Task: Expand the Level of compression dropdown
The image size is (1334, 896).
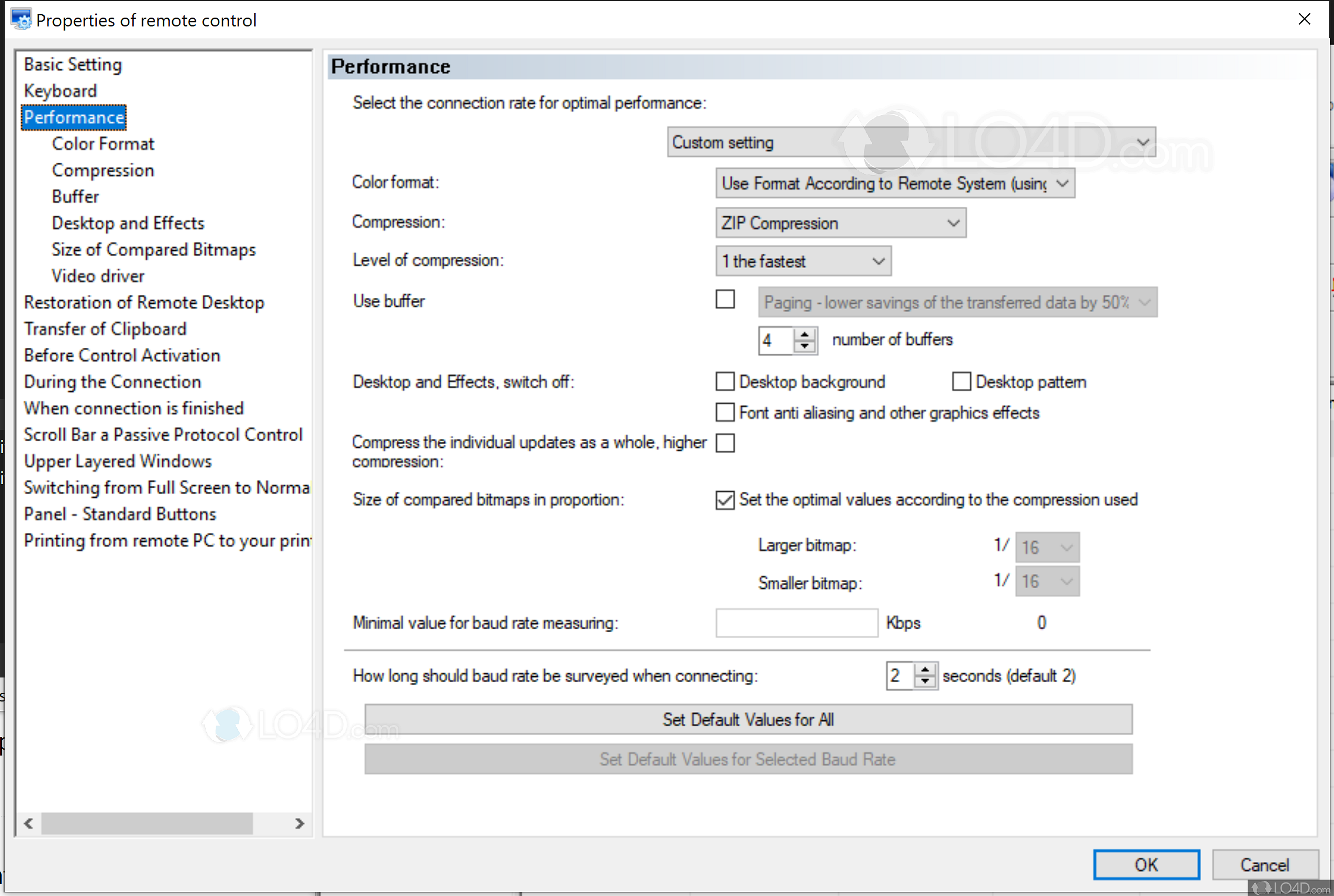Action: click(x=803, y=261)
